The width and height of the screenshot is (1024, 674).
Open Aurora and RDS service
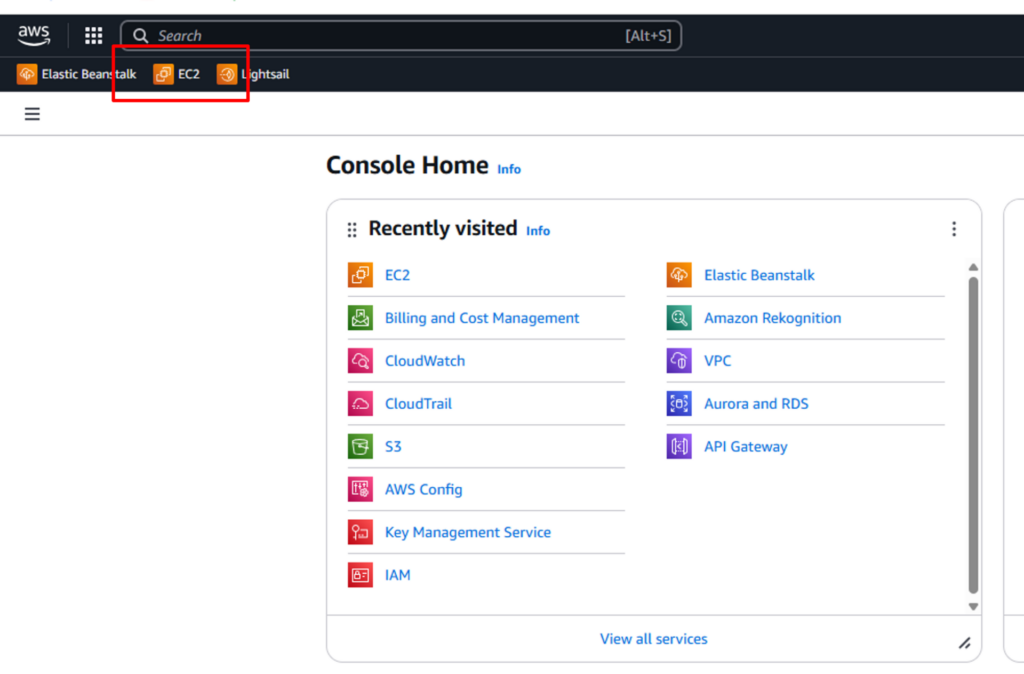click(x=756, y=404)
